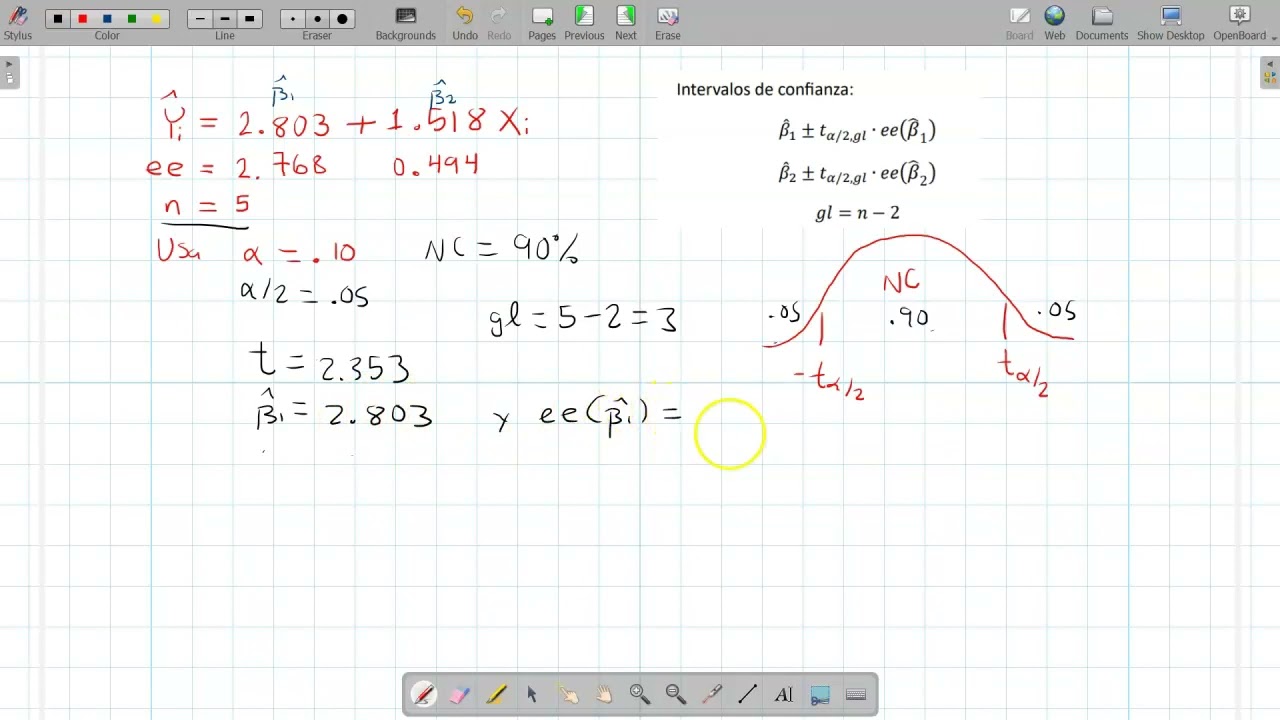Image resolution: width=1280 pixels, height=720 pixels.
Task: Select the black pen color
Action: point(58,19)
